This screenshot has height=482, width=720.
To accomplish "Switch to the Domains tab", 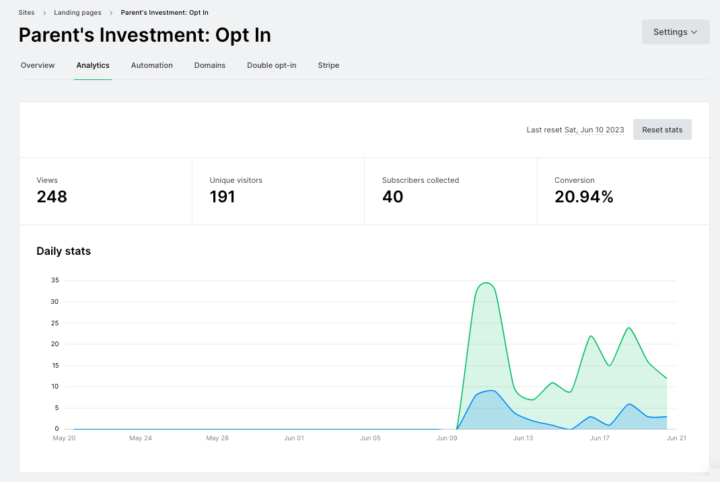I will click(x=209, y=65).
